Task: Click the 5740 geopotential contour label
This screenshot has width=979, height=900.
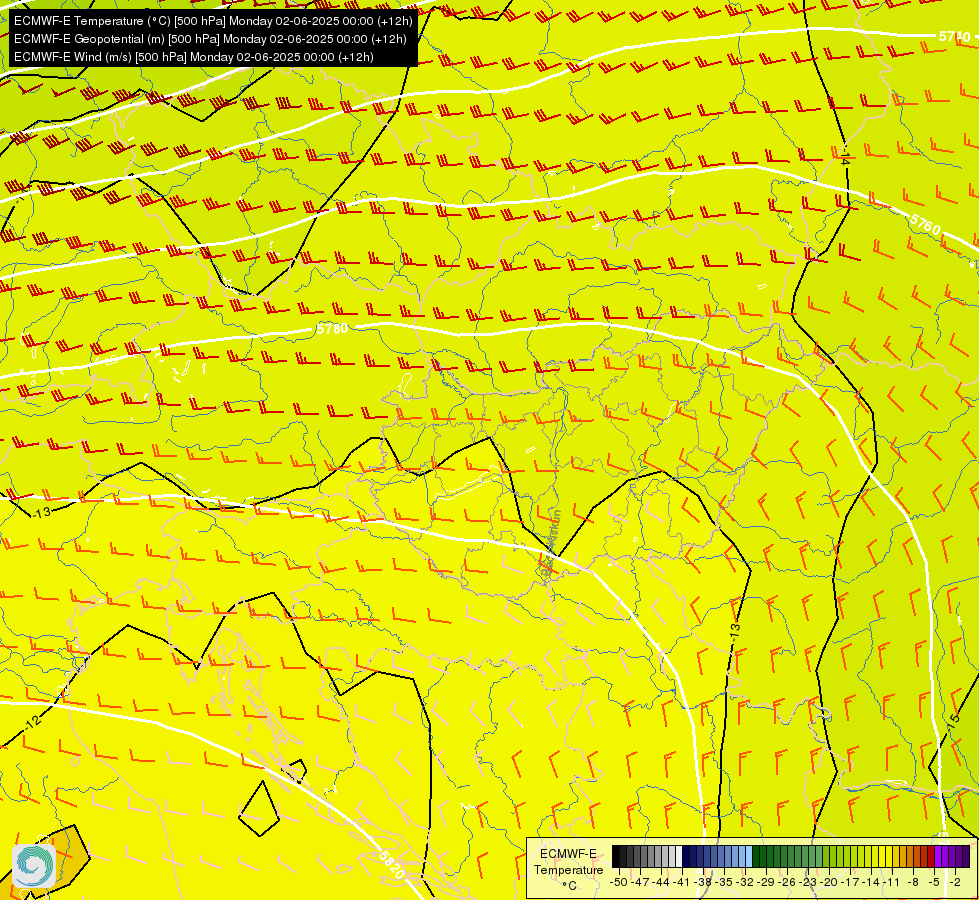Action: (955, 37)
